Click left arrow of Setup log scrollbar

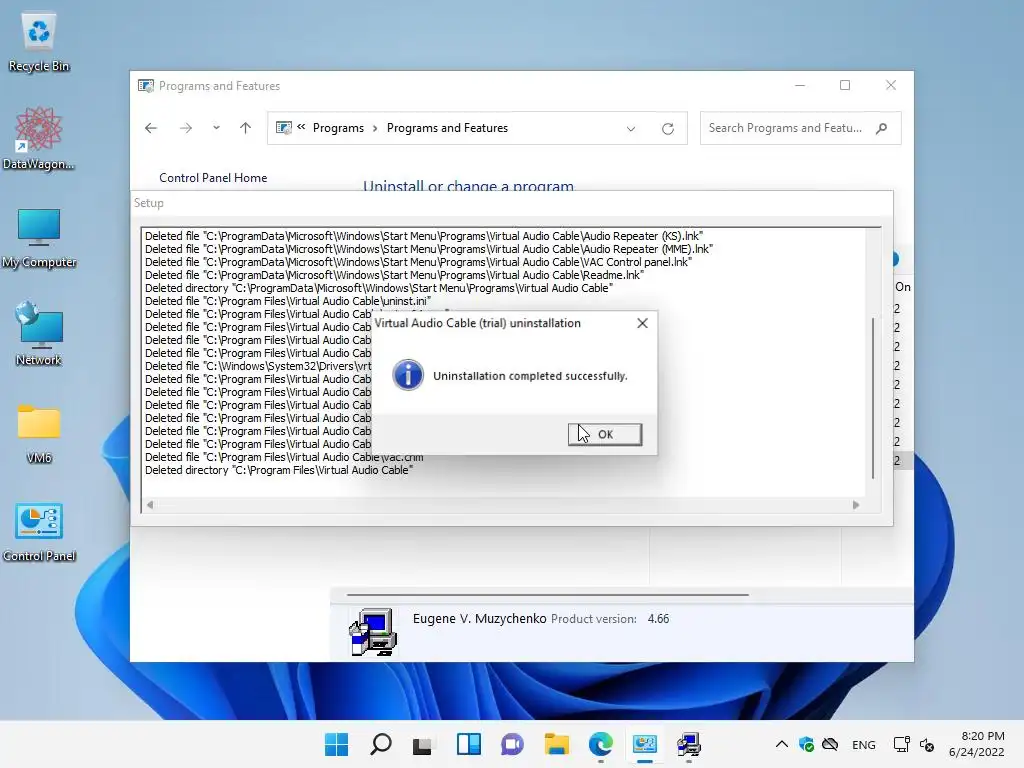pyautogui.click(x=150, y=505)
